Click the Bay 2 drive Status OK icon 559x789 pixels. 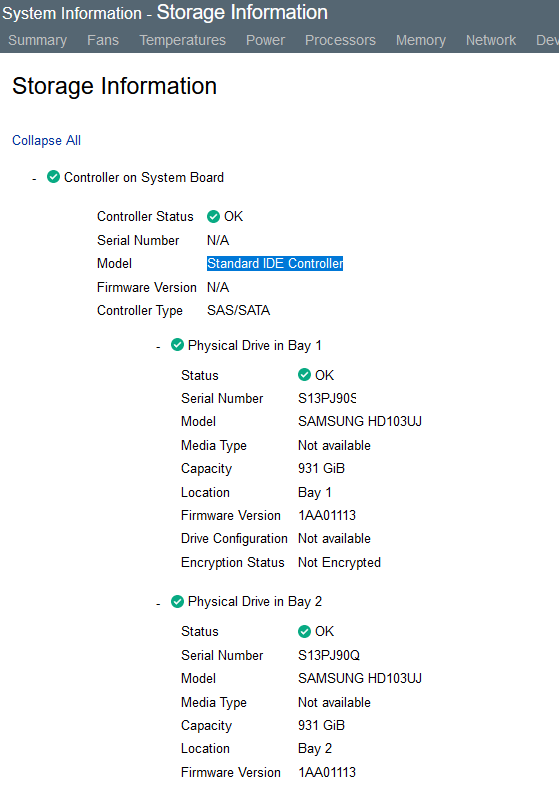tap(304, 631)
